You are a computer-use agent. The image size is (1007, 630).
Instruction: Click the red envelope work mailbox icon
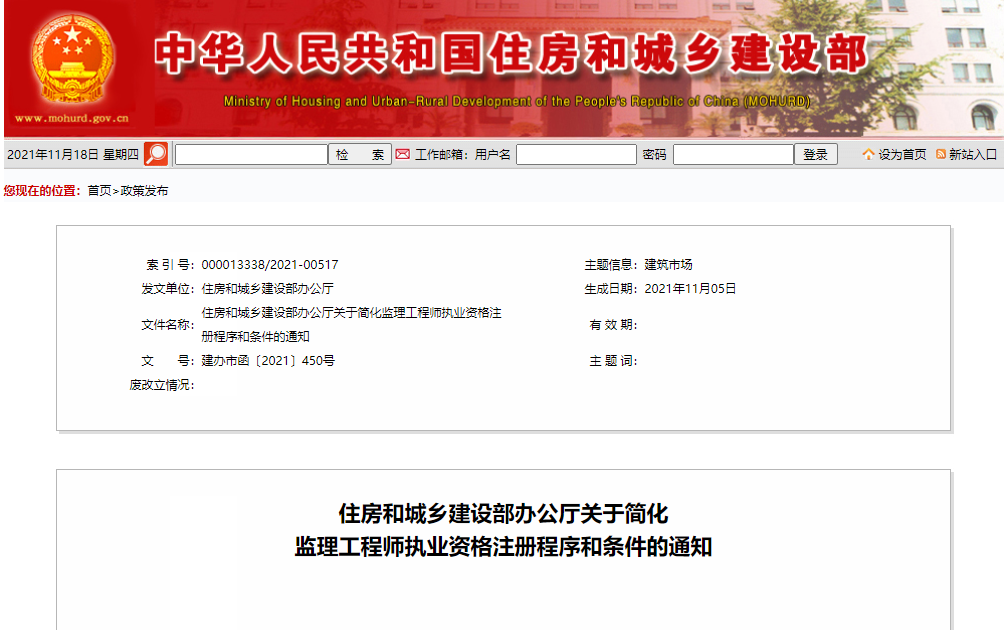coord(403,154)
